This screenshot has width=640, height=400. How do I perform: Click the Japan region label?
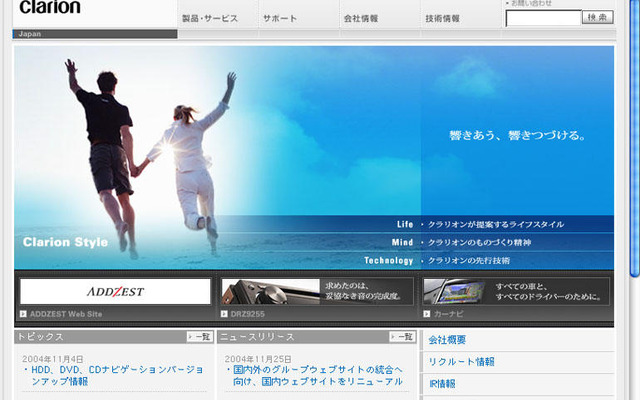pyautogui.click(x=29, y=34)
